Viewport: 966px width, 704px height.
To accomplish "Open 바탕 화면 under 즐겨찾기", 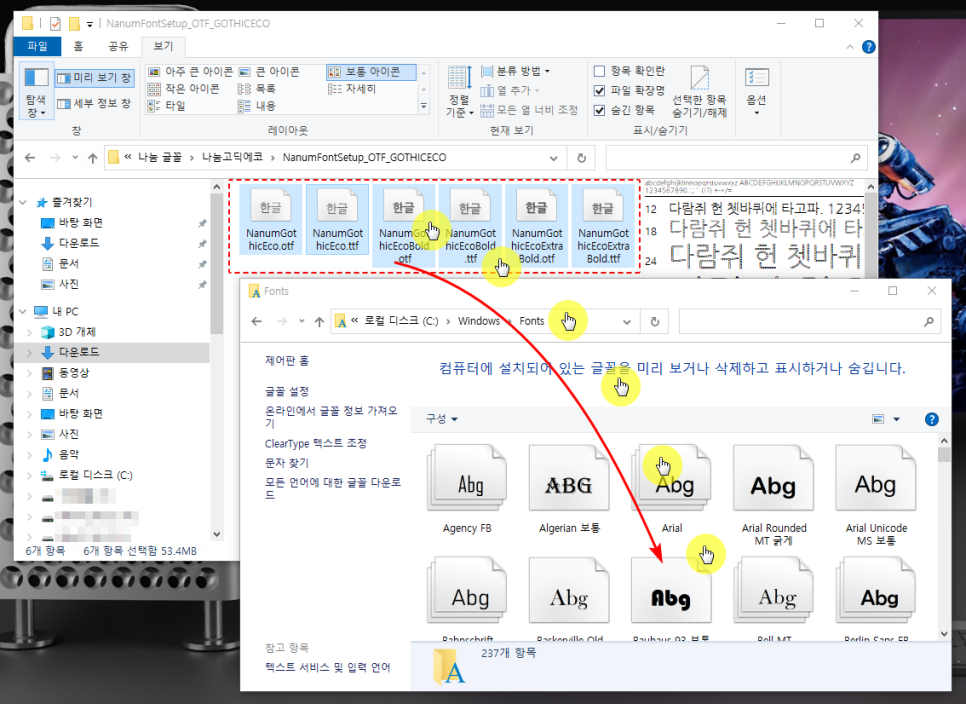I will tap(80, 222).
